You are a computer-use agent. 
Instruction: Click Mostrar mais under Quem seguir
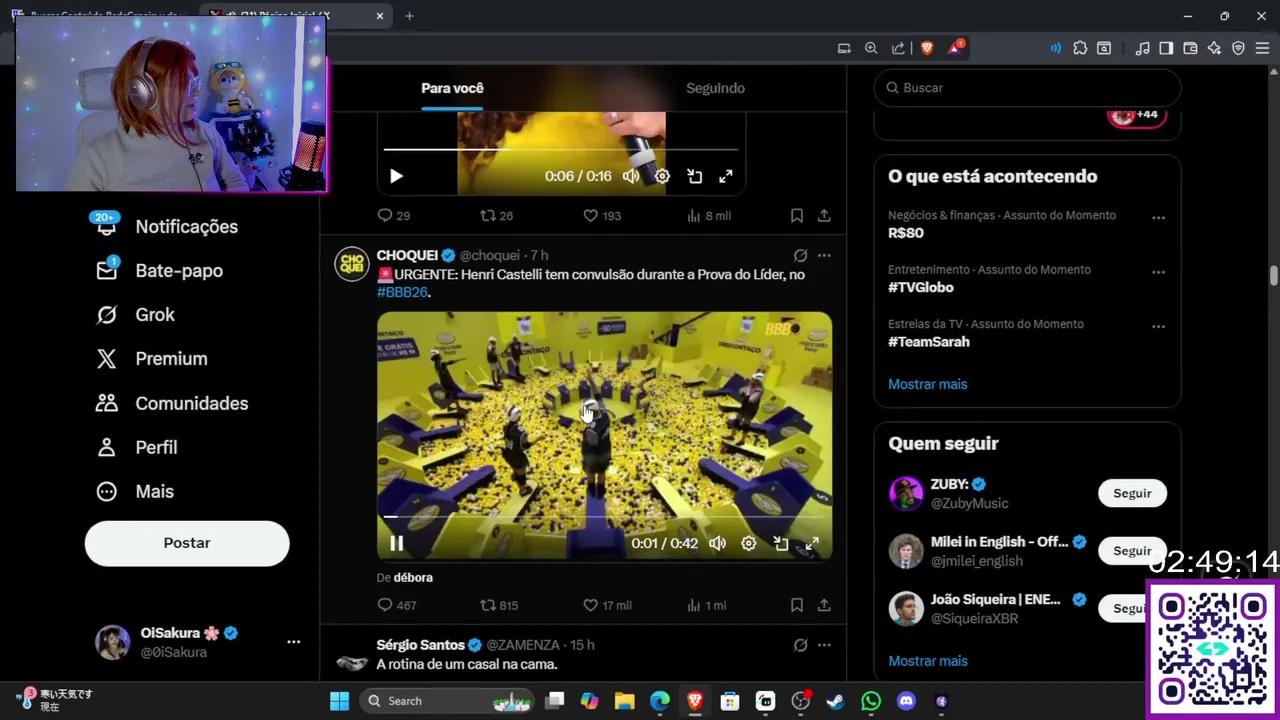[927, 661]
